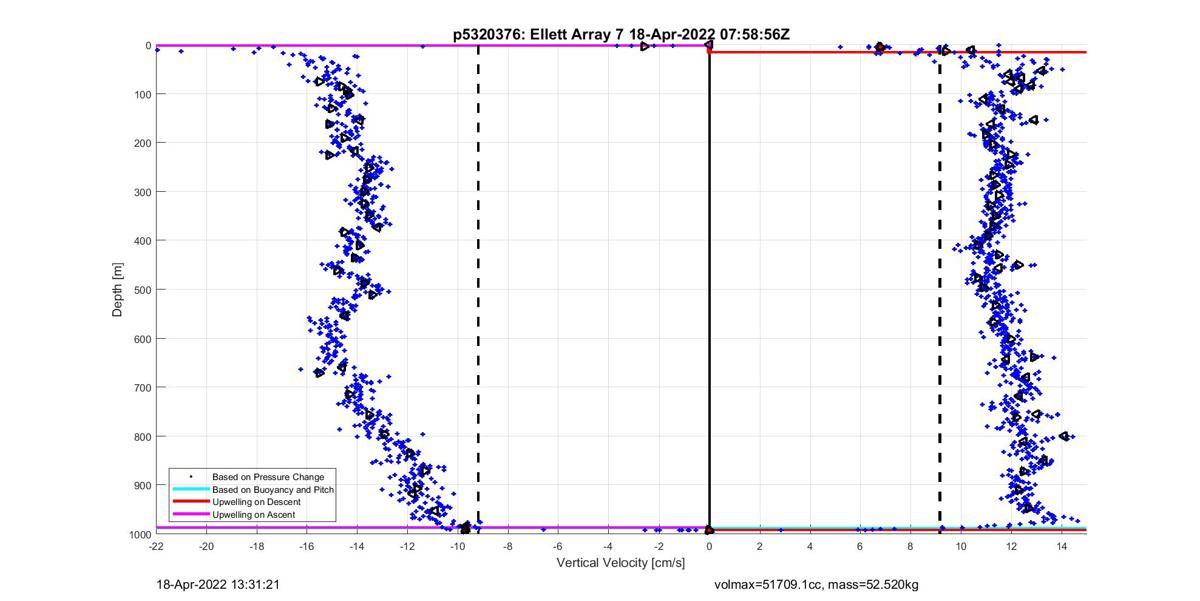This screenshot has height=601, width=1200.
Task: Click x-axis tick label '8'
Action: pos(911,546)
